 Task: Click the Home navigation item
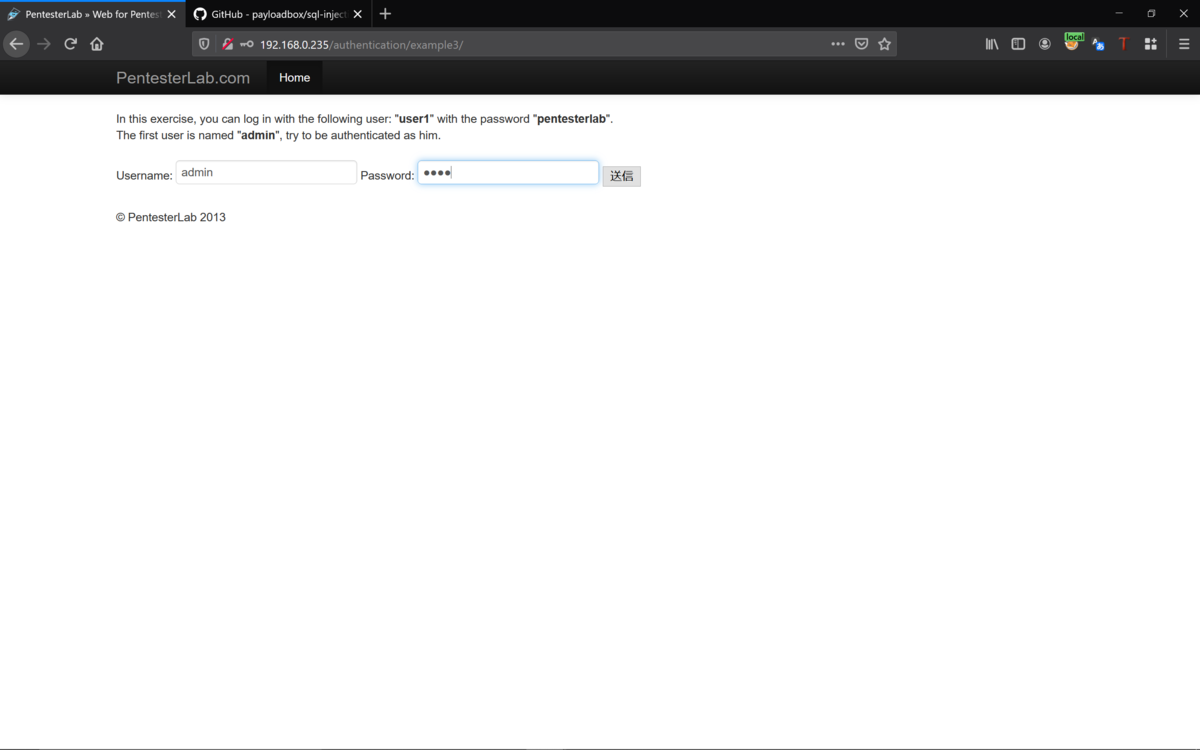pos(294,78)
